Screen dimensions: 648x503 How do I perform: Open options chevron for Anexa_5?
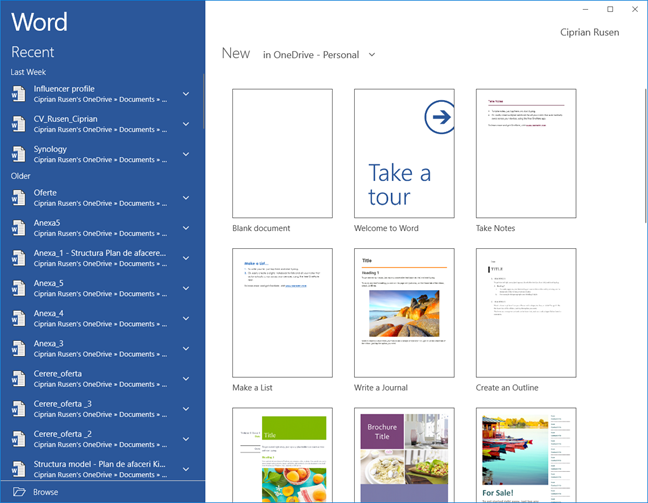pyautogui.click(x=186, y=288)
